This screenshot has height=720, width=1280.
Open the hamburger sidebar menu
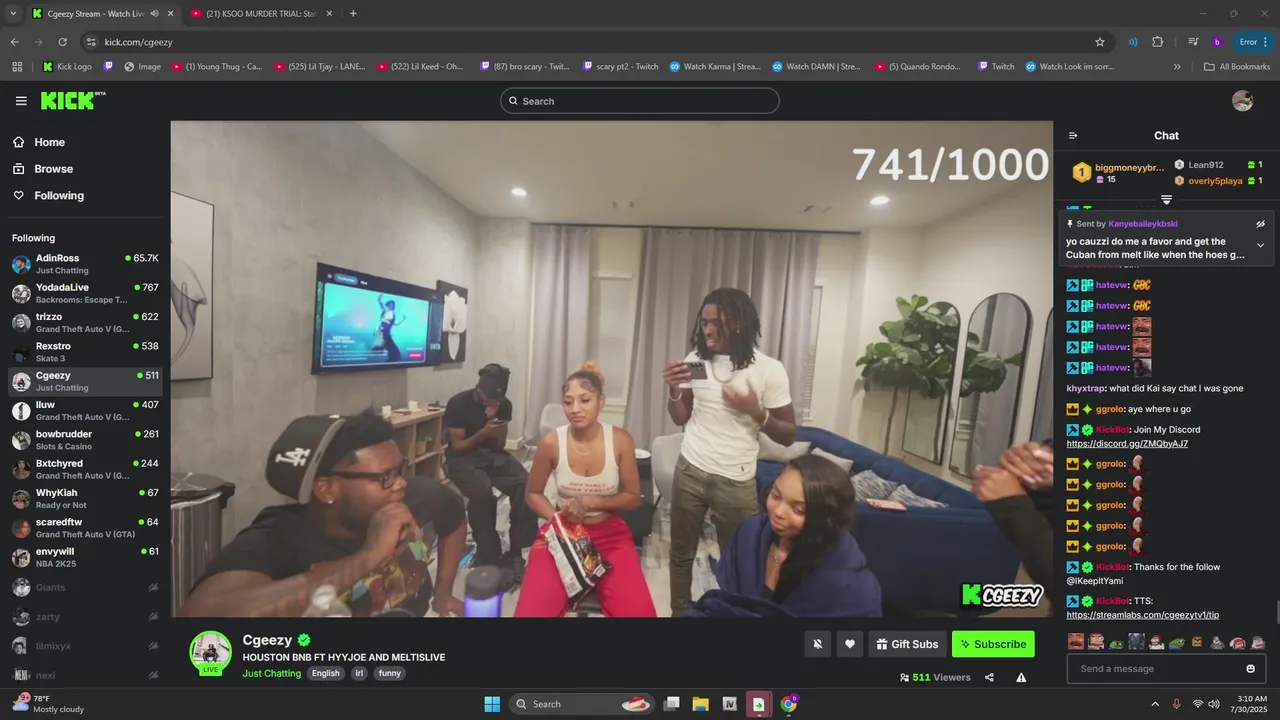tap(21, 101)
